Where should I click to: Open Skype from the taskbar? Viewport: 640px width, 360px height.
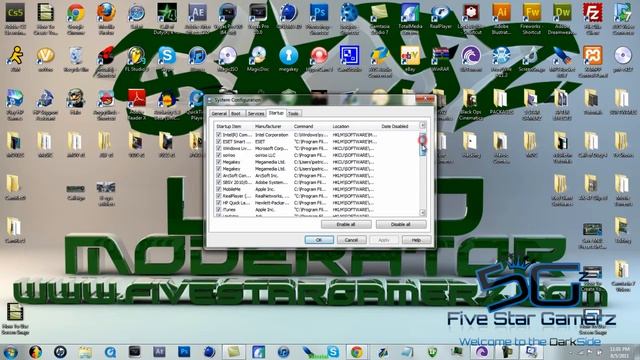click(333, 351)
